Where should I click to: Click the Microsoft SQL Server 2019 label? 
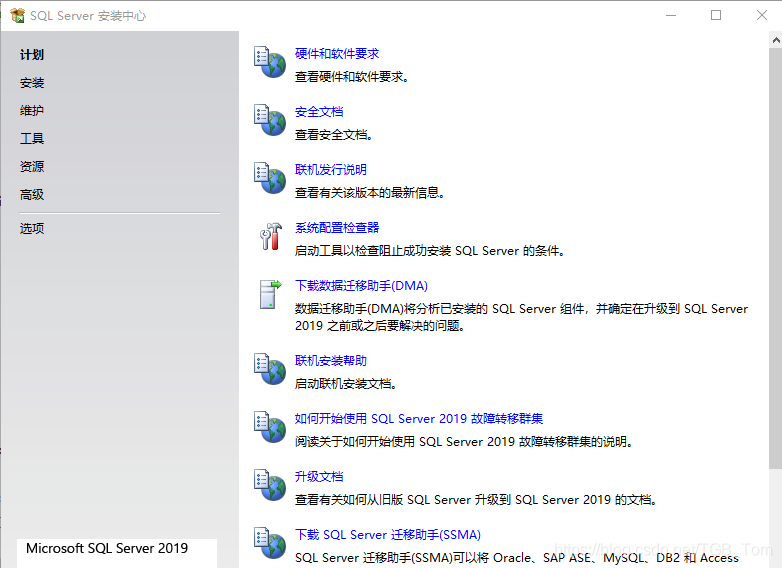tap(107, 549)
